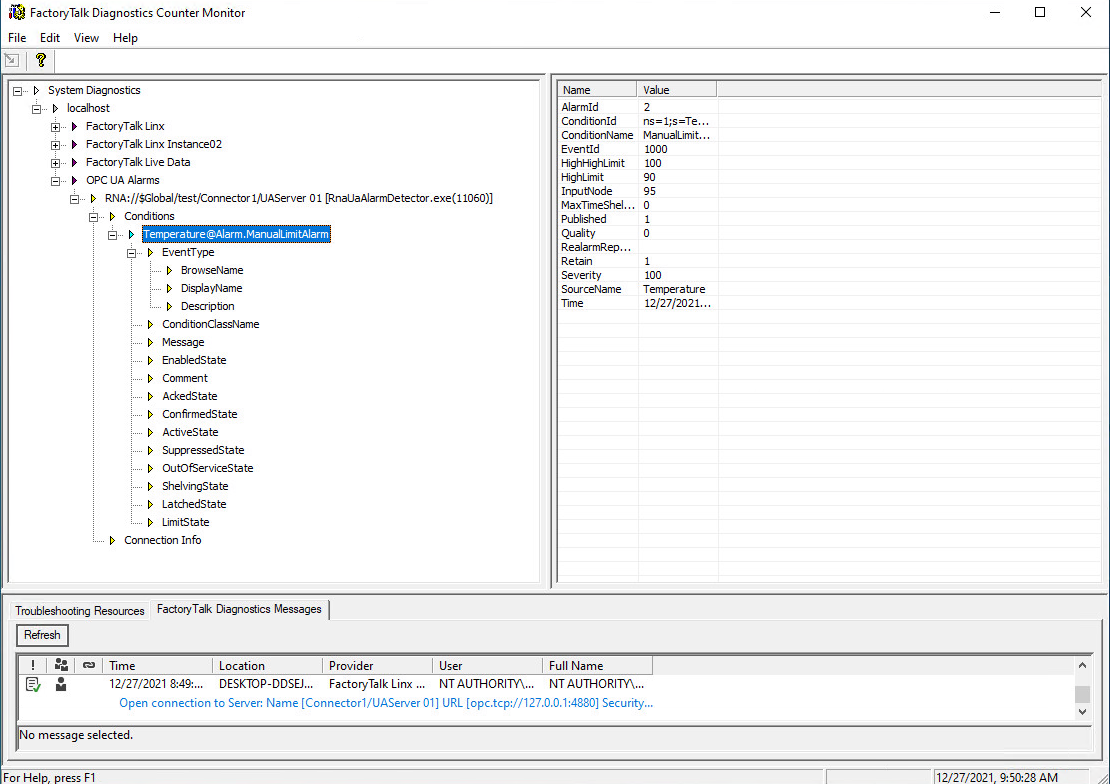Click the arrow icon next to Connection Info
The height and width of the screenshot is (784, 1110).
click(x=112, y=540)
